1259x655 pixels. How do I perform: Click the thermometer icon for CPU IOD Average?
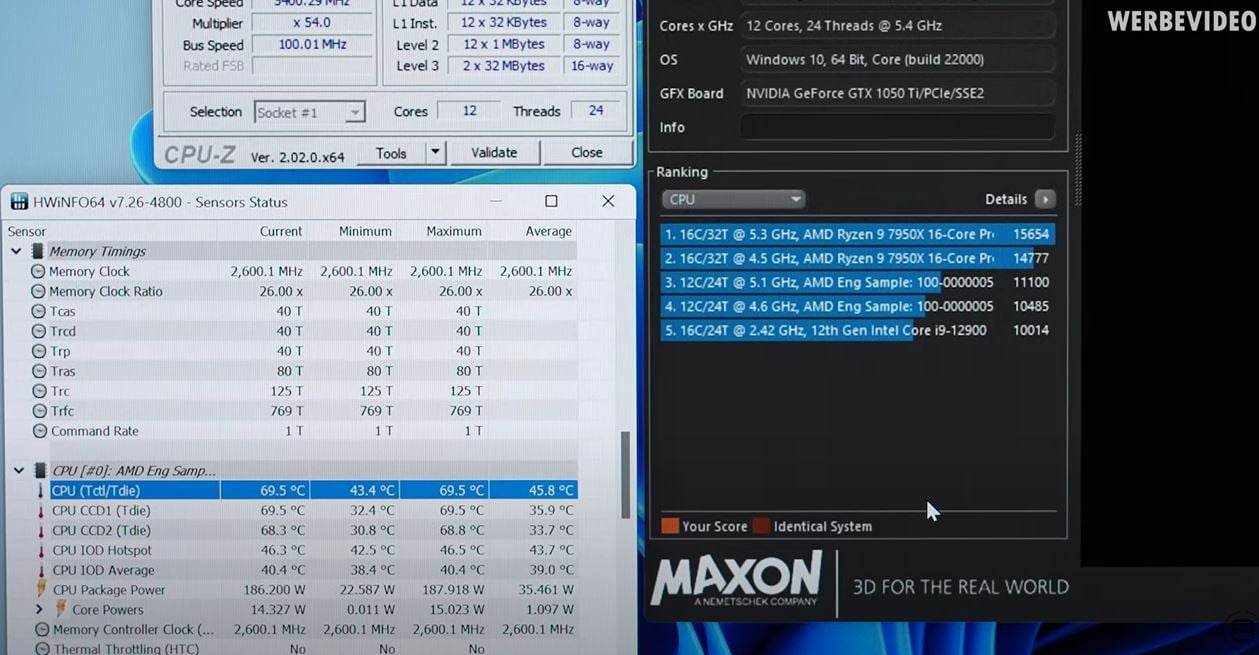[x=41, y=570]
